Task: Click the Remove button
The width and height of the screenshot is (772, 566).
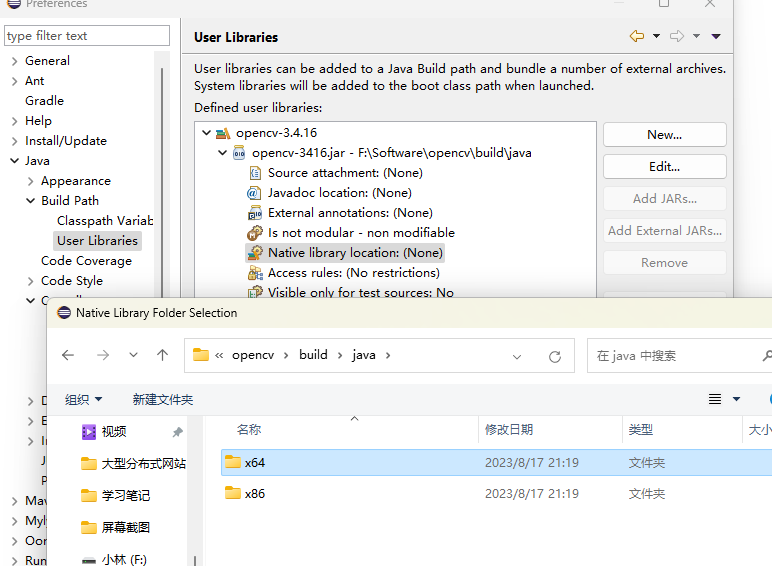Action: point(665,262)
